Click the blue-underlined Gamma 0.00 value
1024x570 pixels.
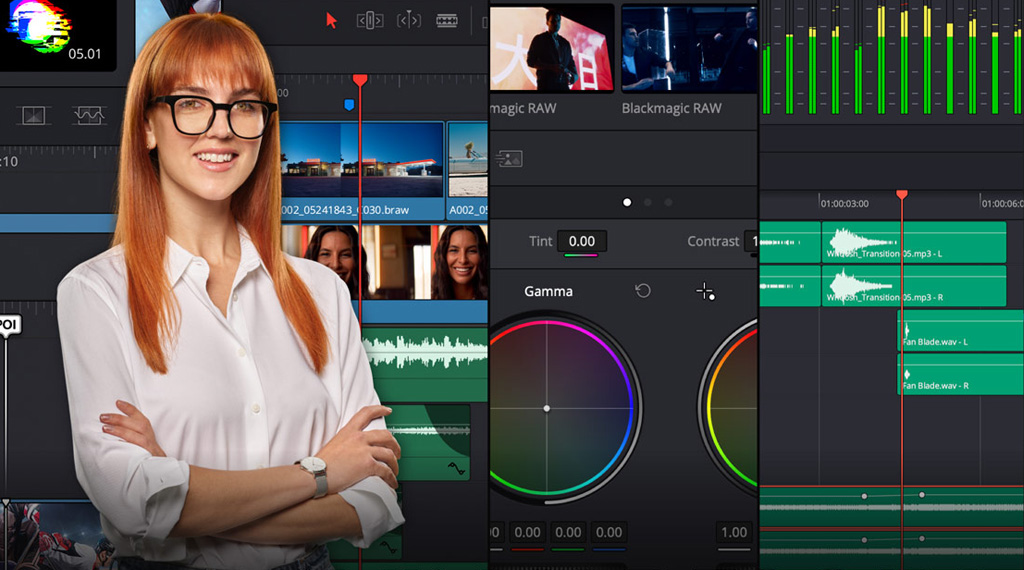pyautogui.click(x=609, y=533)
